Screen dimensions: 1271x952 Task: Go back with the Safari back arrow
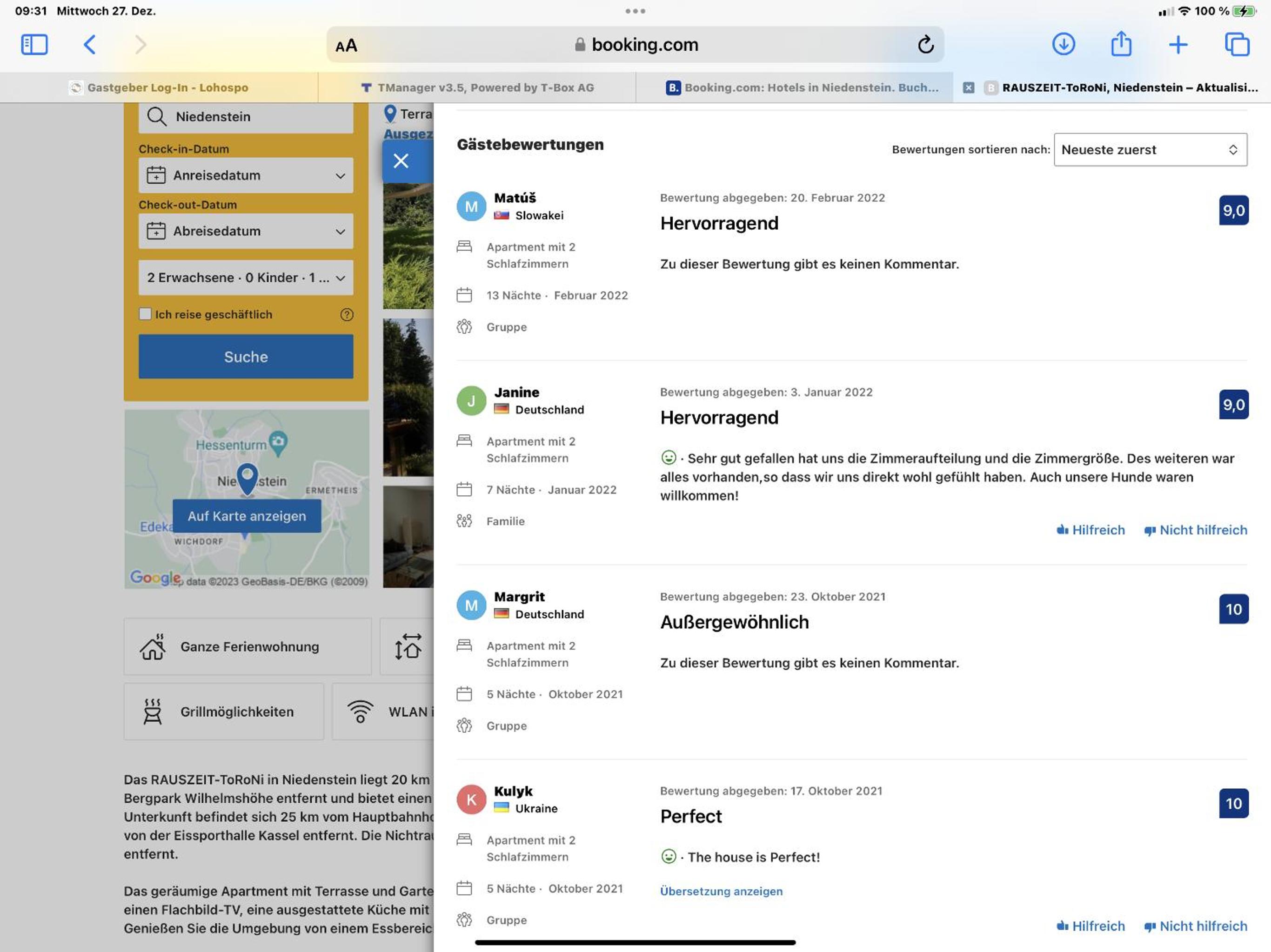[89, 44]
